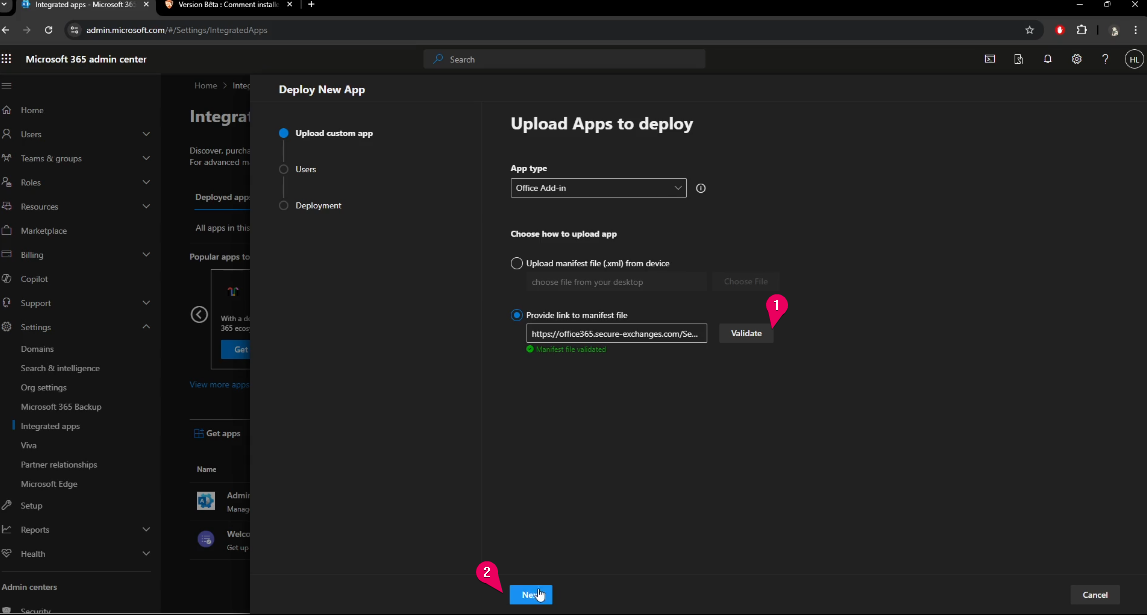Expand the Teams & groups section
This screenshot has width=1147, height=615.
(x=146, y=158)
